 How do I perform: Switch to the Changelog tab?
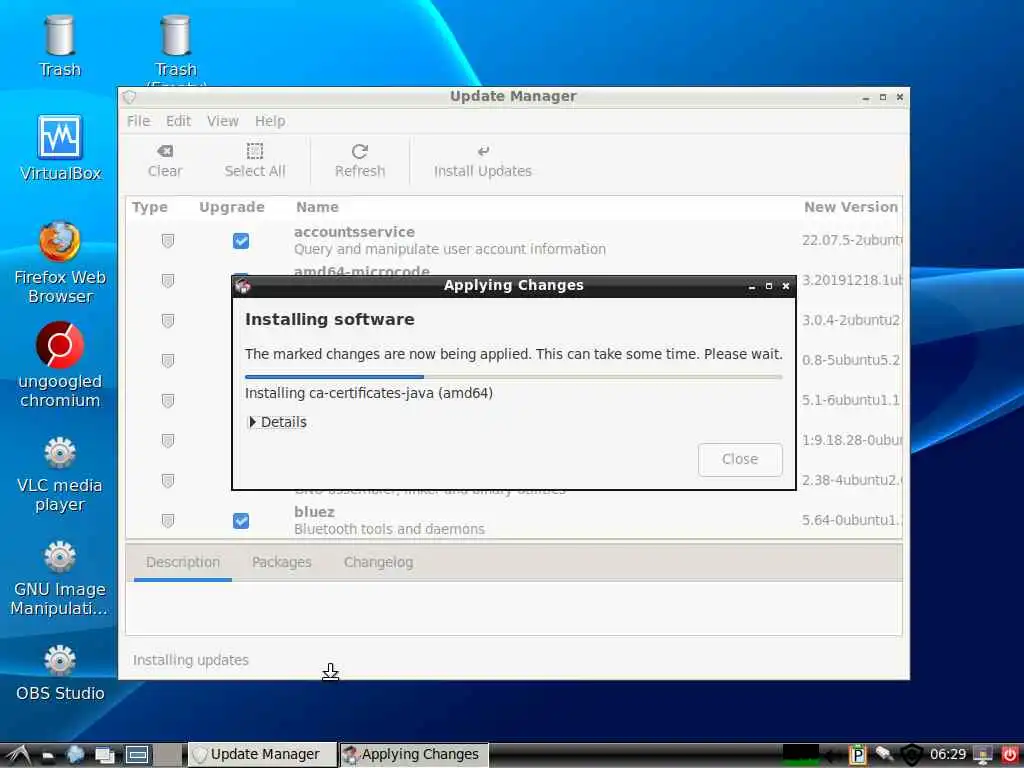[x=378, y=562]
